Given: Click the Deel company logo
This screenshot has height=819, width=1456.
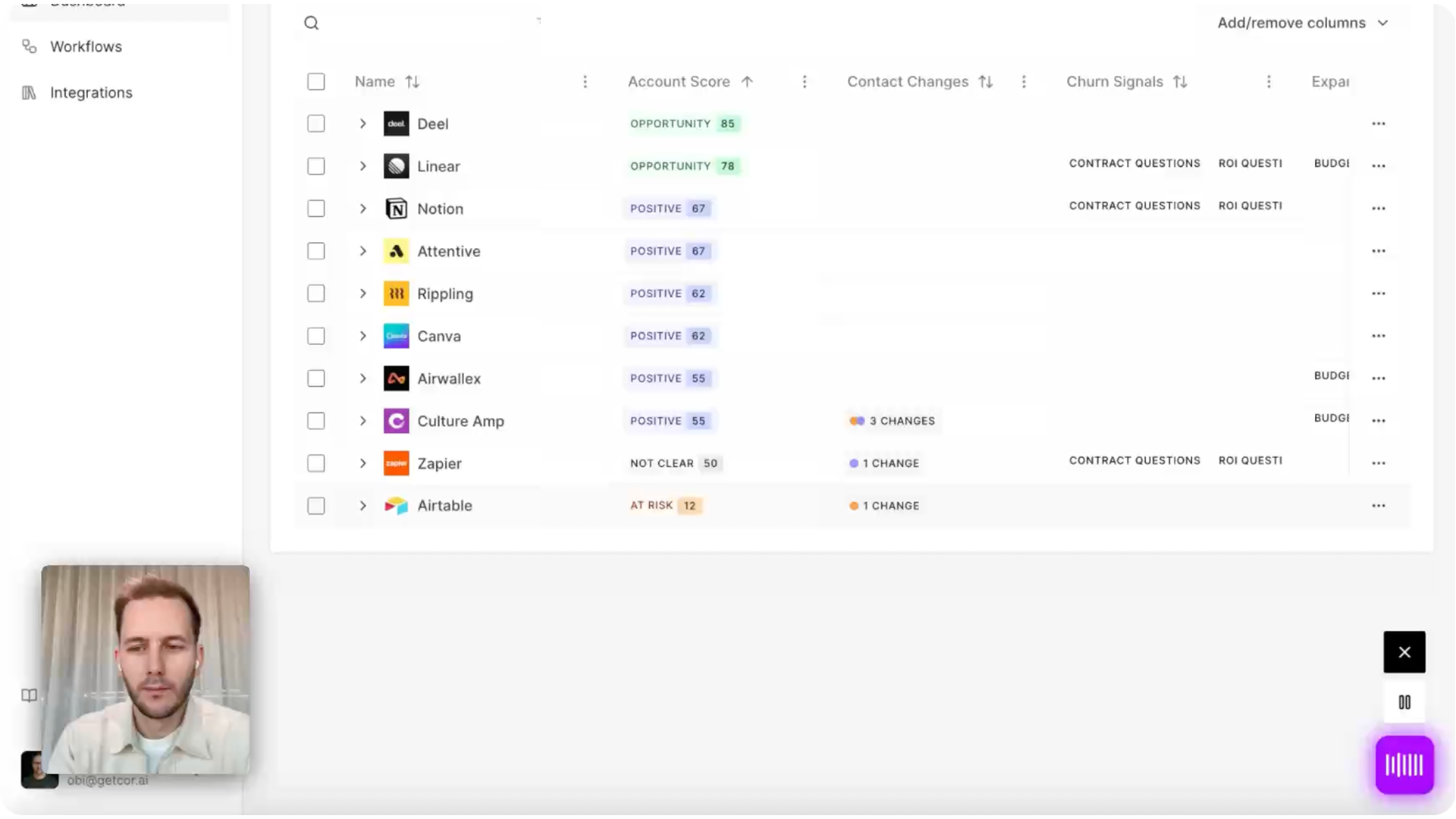Looking at the screenshot, I should [396, 124].
